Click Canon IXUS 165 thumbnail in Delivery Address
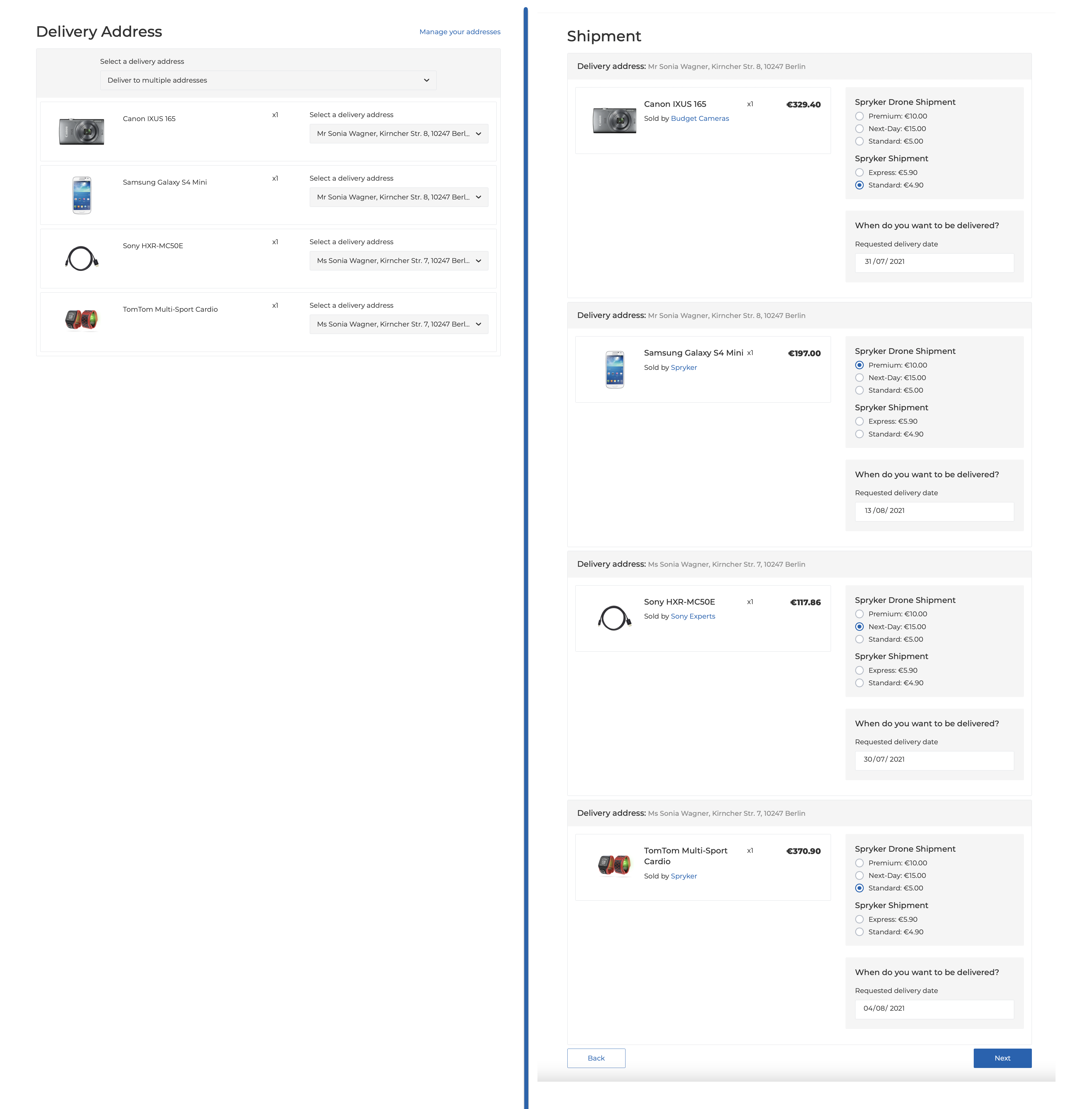1092x1109 pixels. point(82,131)
